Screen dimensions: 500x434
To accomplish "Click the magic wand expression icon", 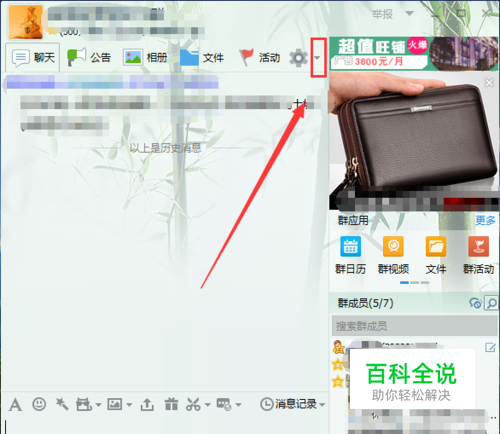I will (62, 404).
